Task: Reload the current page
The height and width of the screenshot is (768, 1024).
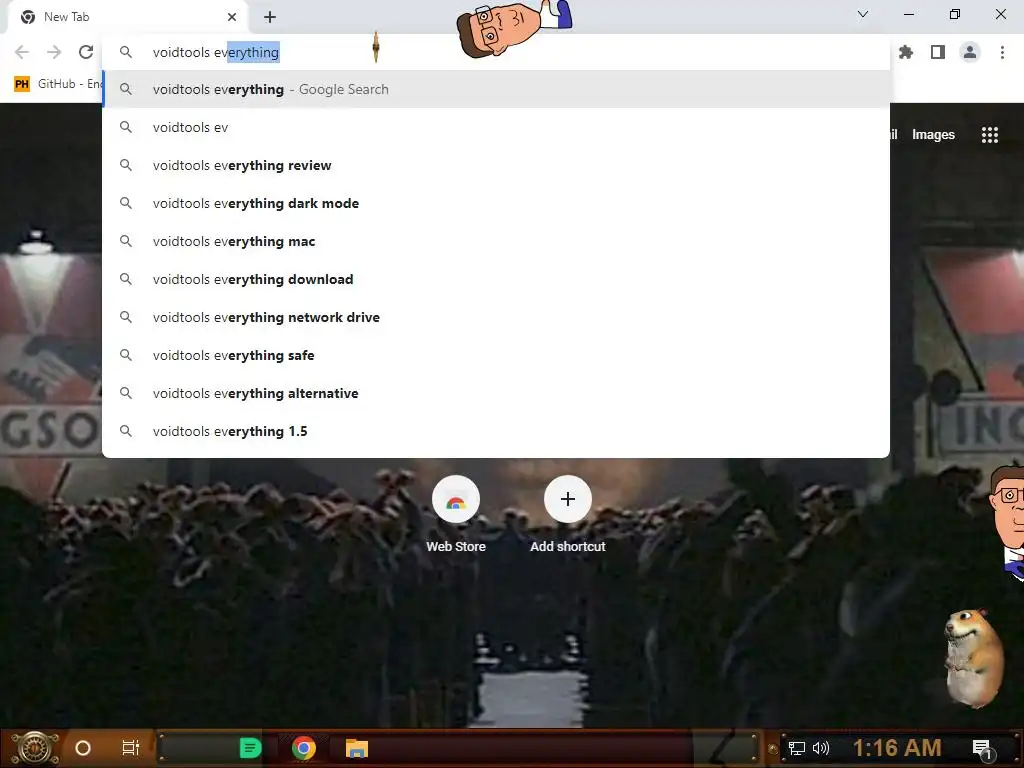Action: pos(86,52)
